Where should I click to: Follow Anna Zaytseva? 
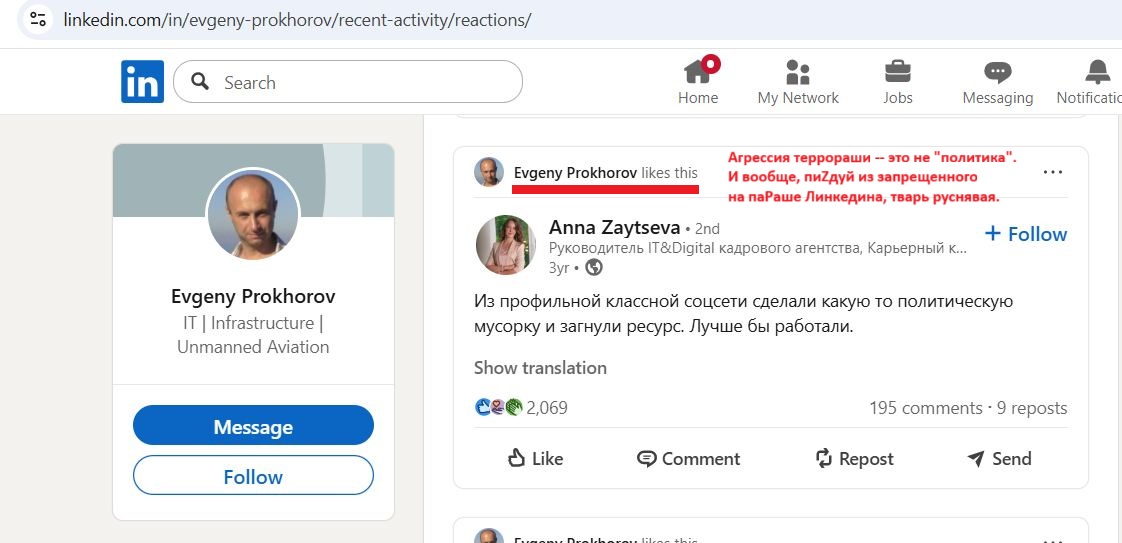tap(1026, 234)
